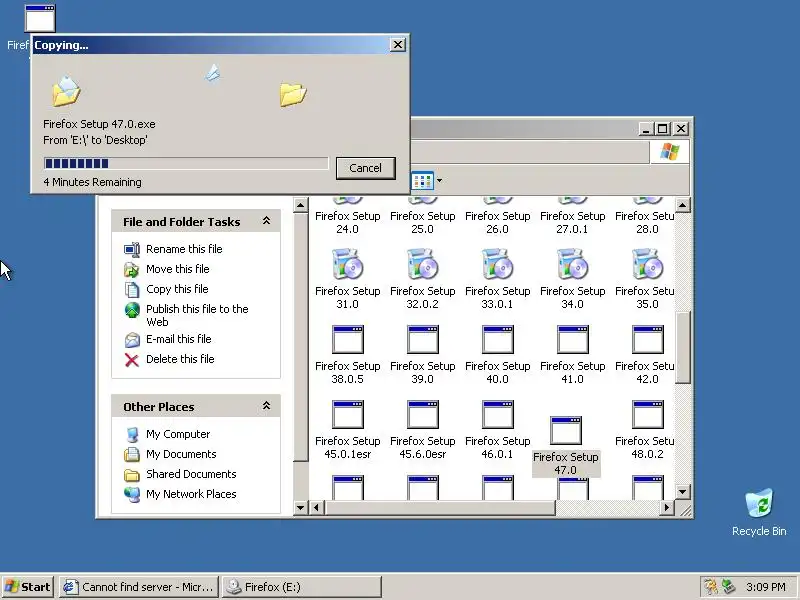This screenshot has height=600, width=800.
Task: Switch to Firefox (E:) taskbar button
Action: pos(302,587)
